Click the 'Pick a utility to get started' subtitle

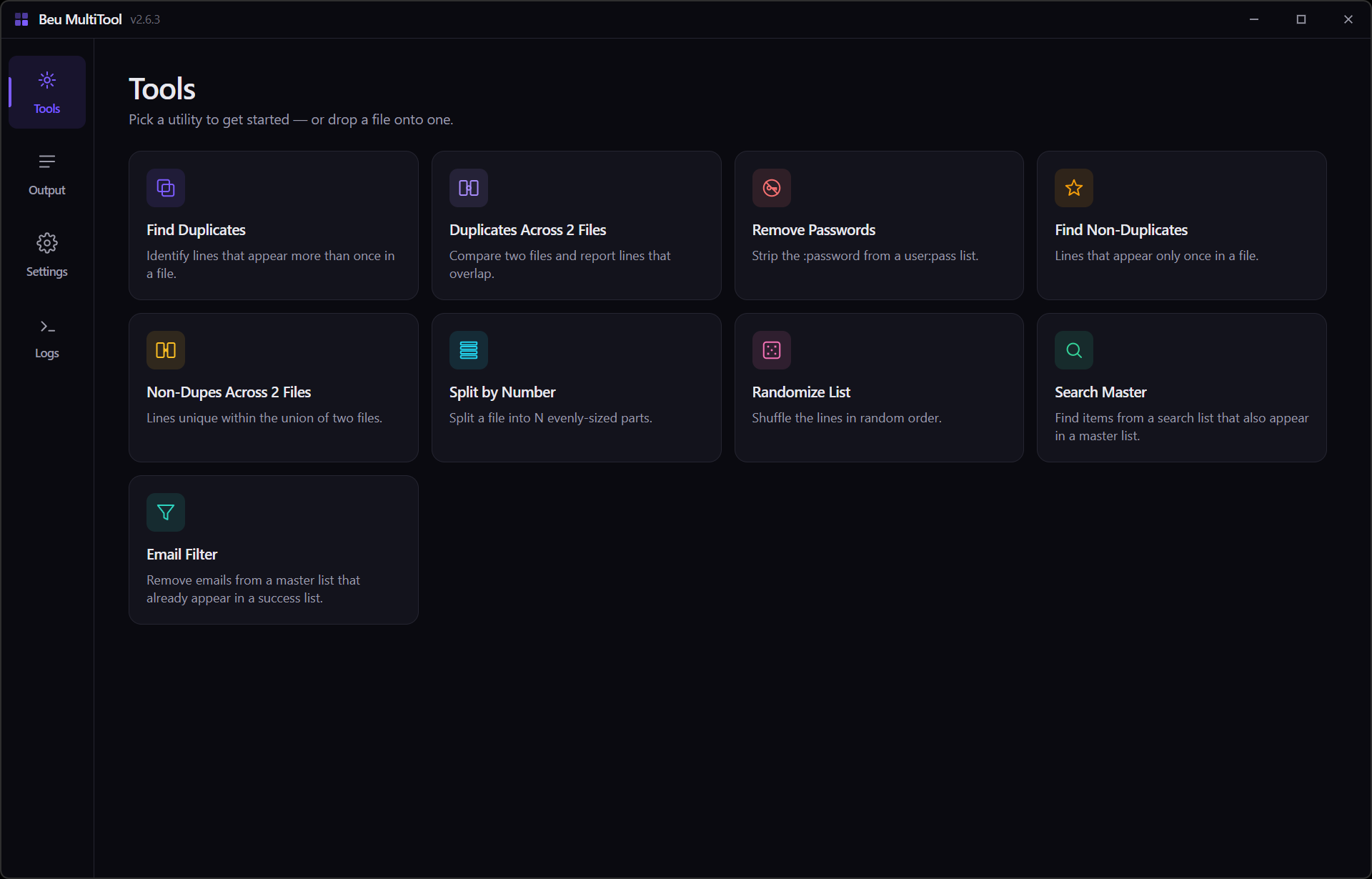pyautogui.click(x=291, y=119)
